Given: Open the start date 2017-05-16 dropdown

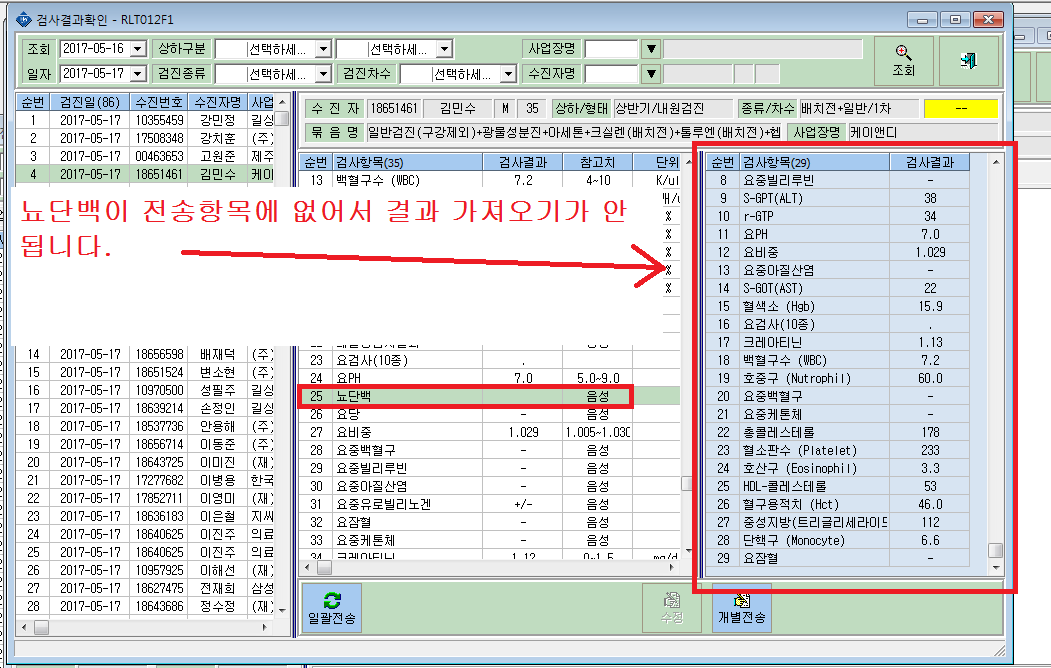Looking at the screenshot, I should point(138,49).
